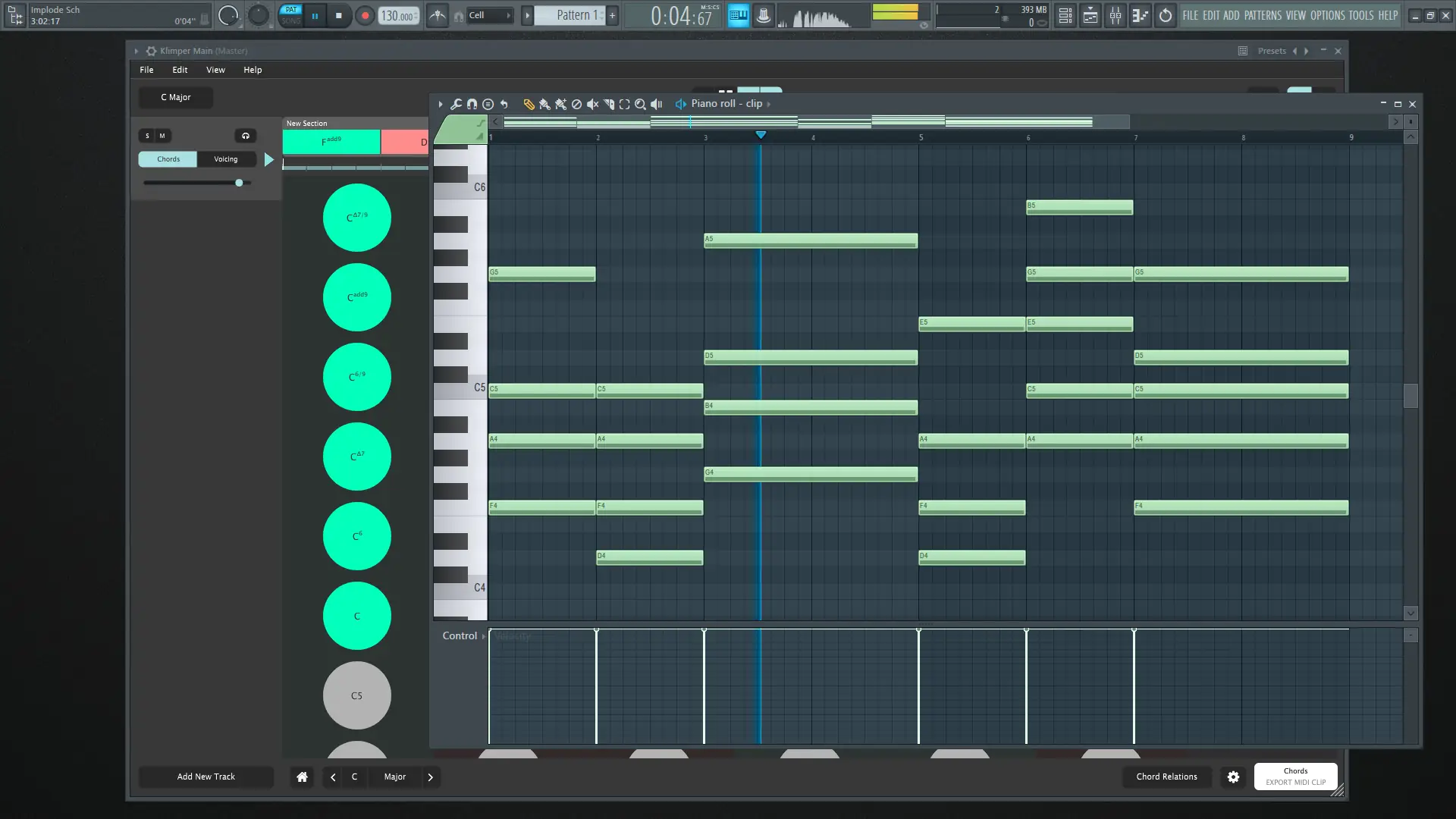Select the Delete tool in piano roll toolbar

pos(576,104)
